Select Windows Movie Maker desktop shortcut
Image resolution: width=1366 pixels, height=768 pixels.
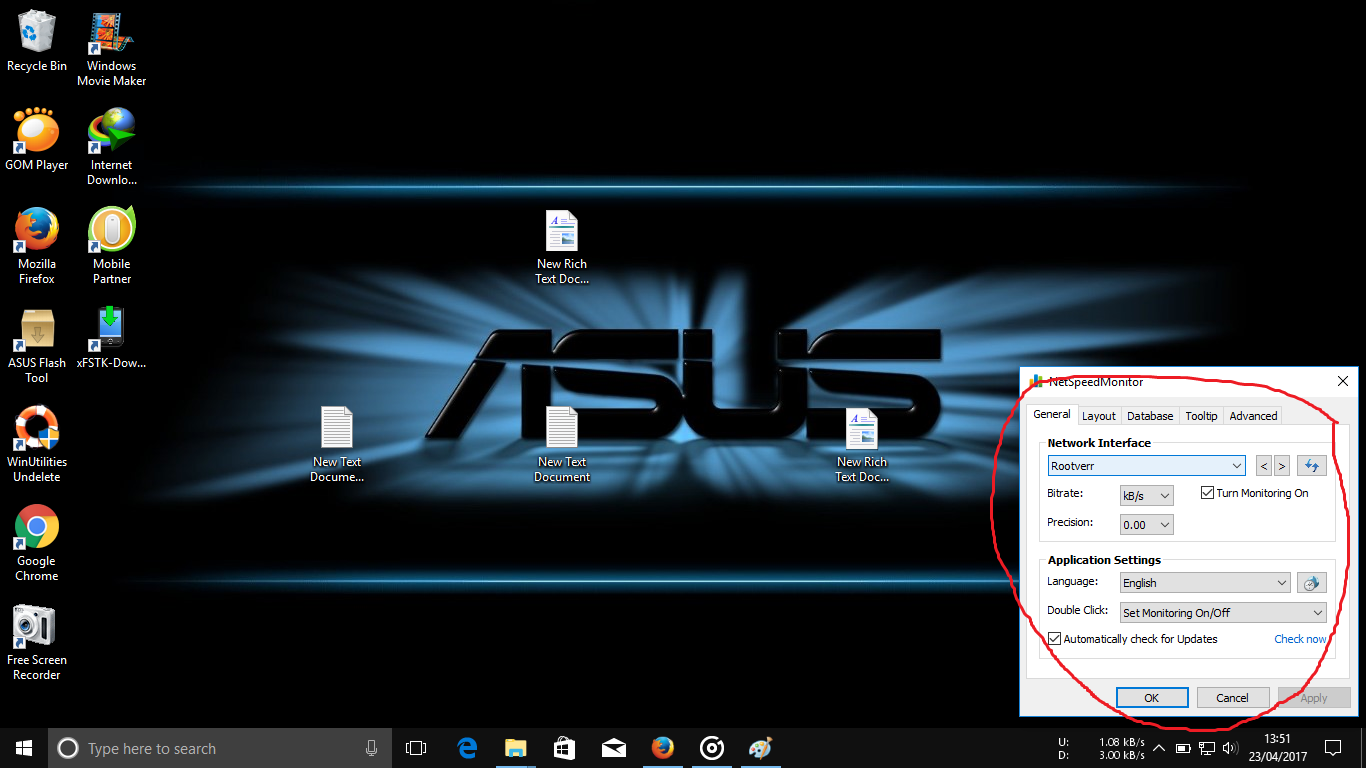[112, 50]
